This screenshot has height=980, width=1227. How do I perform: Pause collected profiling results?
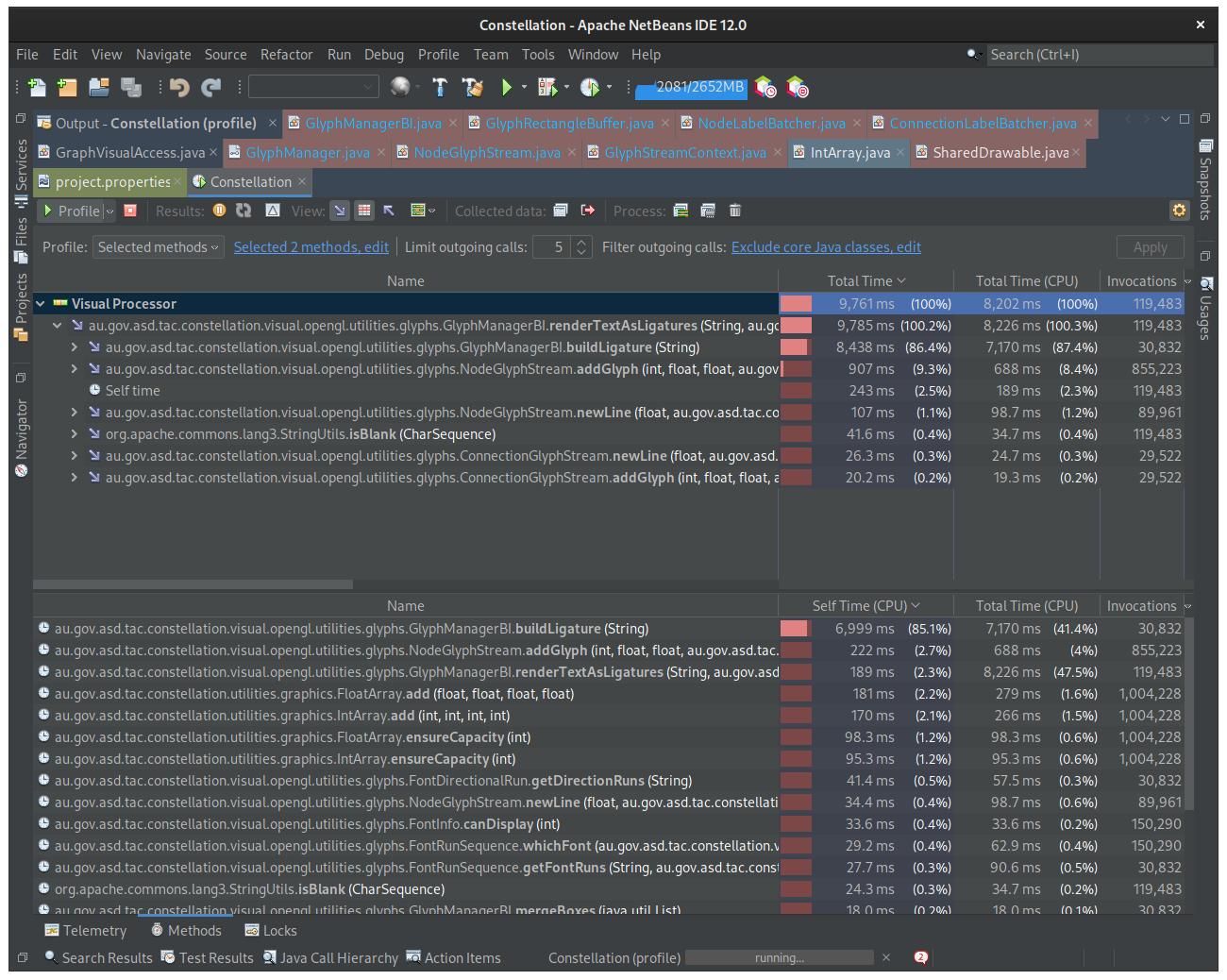(x=219, y=211)
